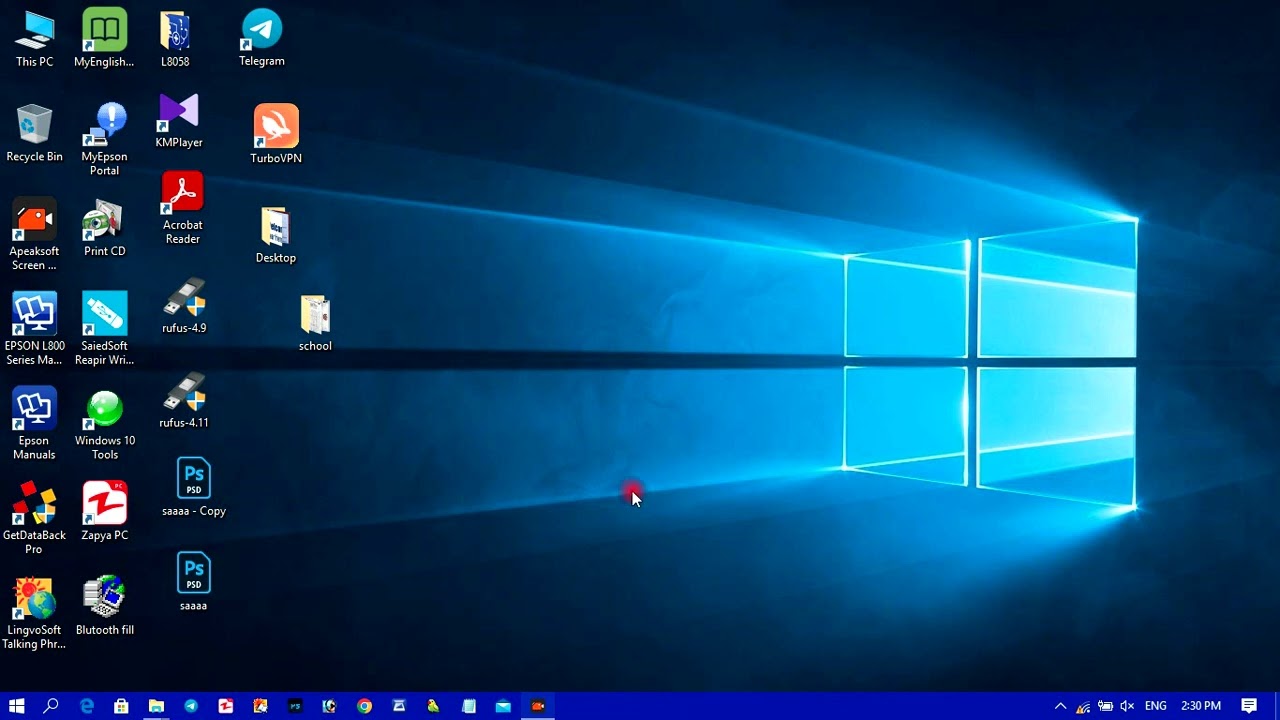The height and width of the screenshot is (720, 1280).
Task: Open Zapya from the taskbar
Action: click(226, 706)
